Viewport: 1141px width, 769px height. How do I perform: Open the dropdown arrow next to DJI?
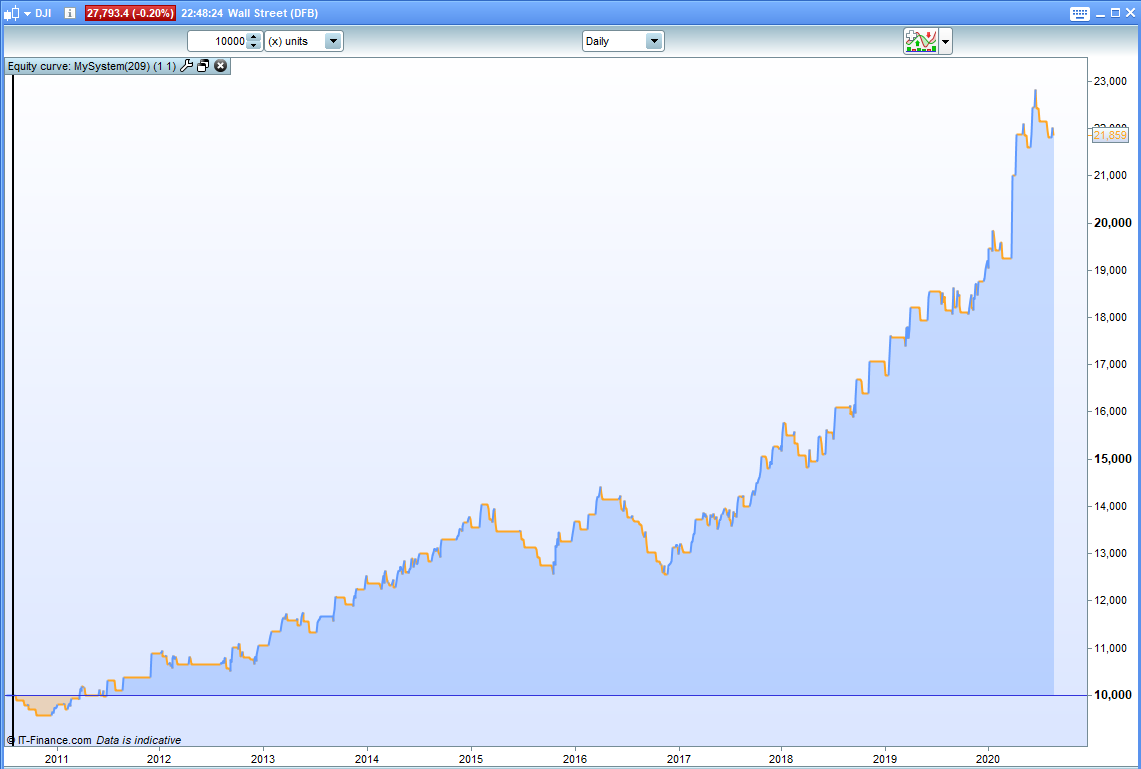[x=27, y=14]
